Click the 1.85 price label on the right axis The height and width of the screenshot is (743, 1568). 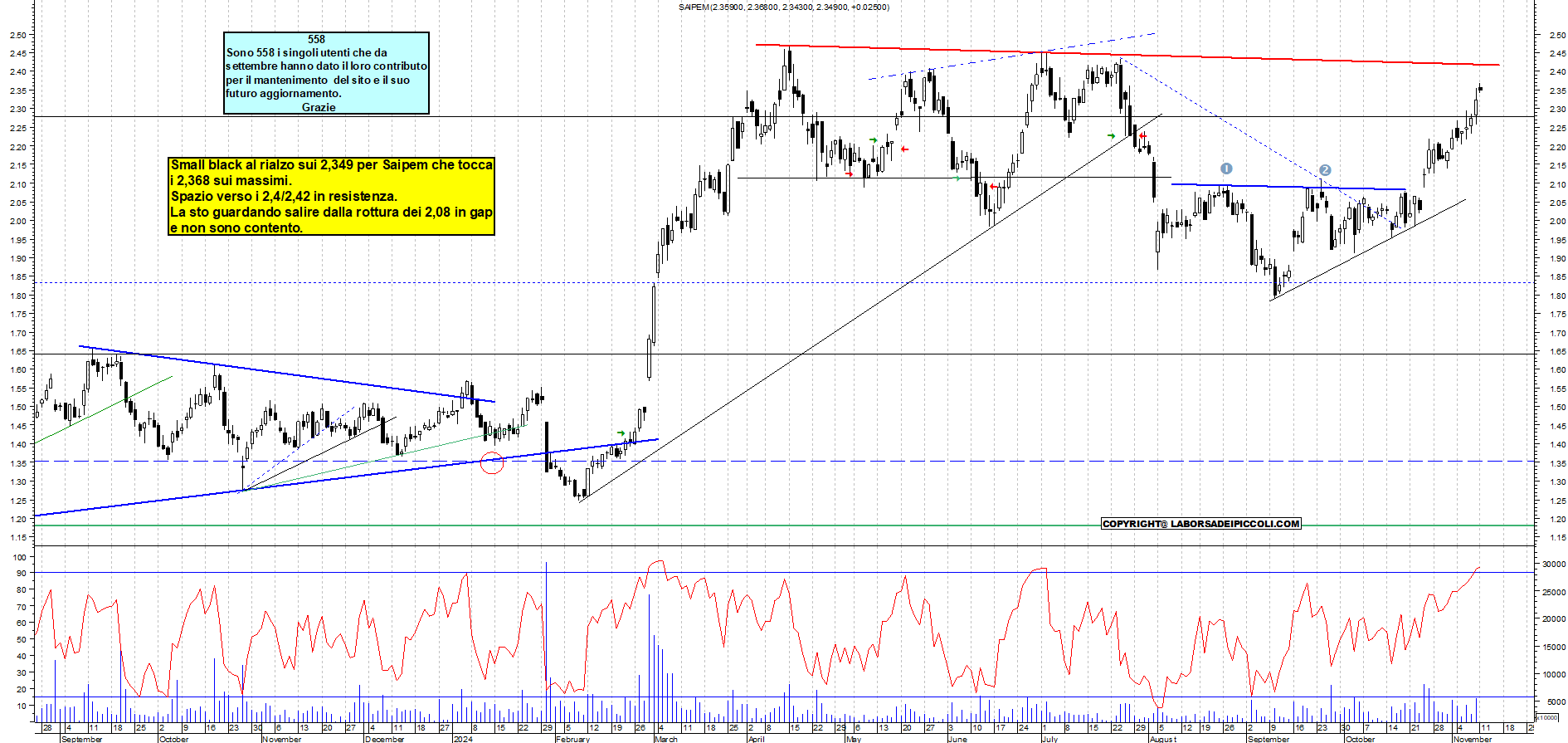click(1557, 277)
